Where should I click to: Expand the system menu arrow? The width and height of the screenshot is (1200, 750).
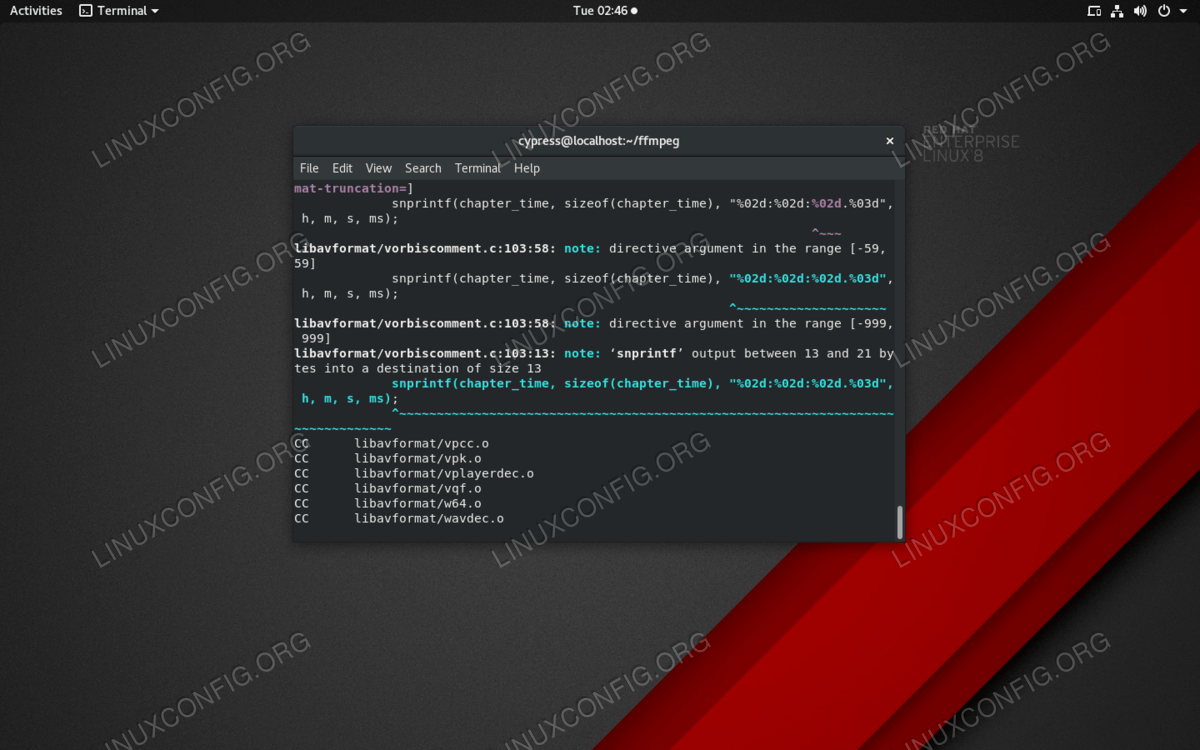click(1184, 11)
